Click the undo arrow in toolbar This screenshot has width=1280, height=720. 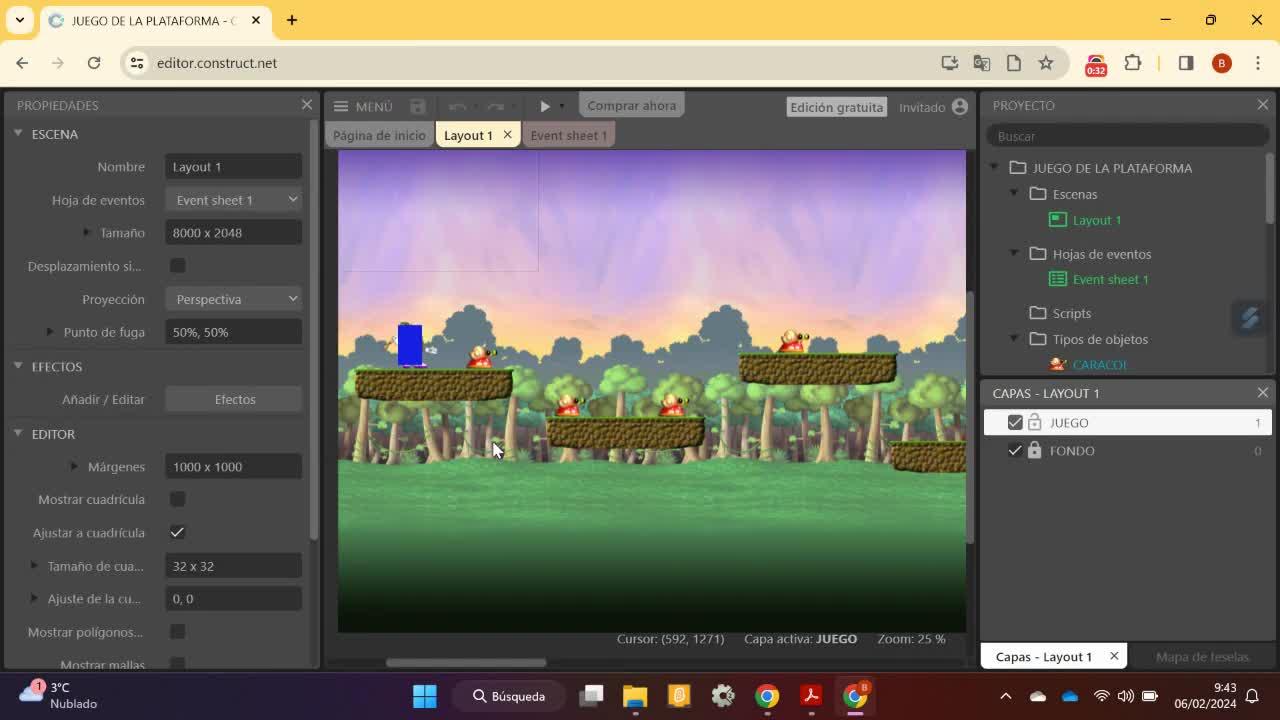click(457, 106)
